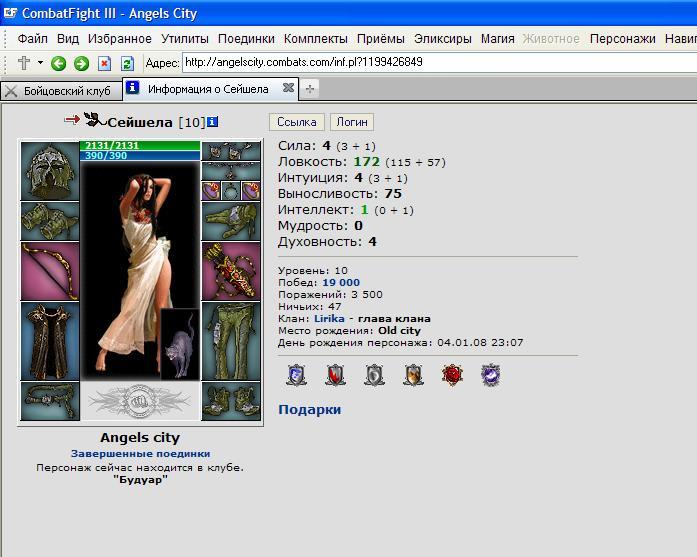Click the orange shield badge
The height and width of the screenshot is (557, 697).
(x=413, y=375)
